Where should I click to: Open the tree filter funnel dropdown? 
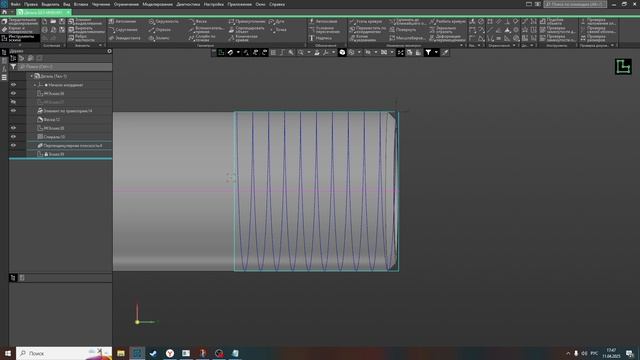(13, 67)
